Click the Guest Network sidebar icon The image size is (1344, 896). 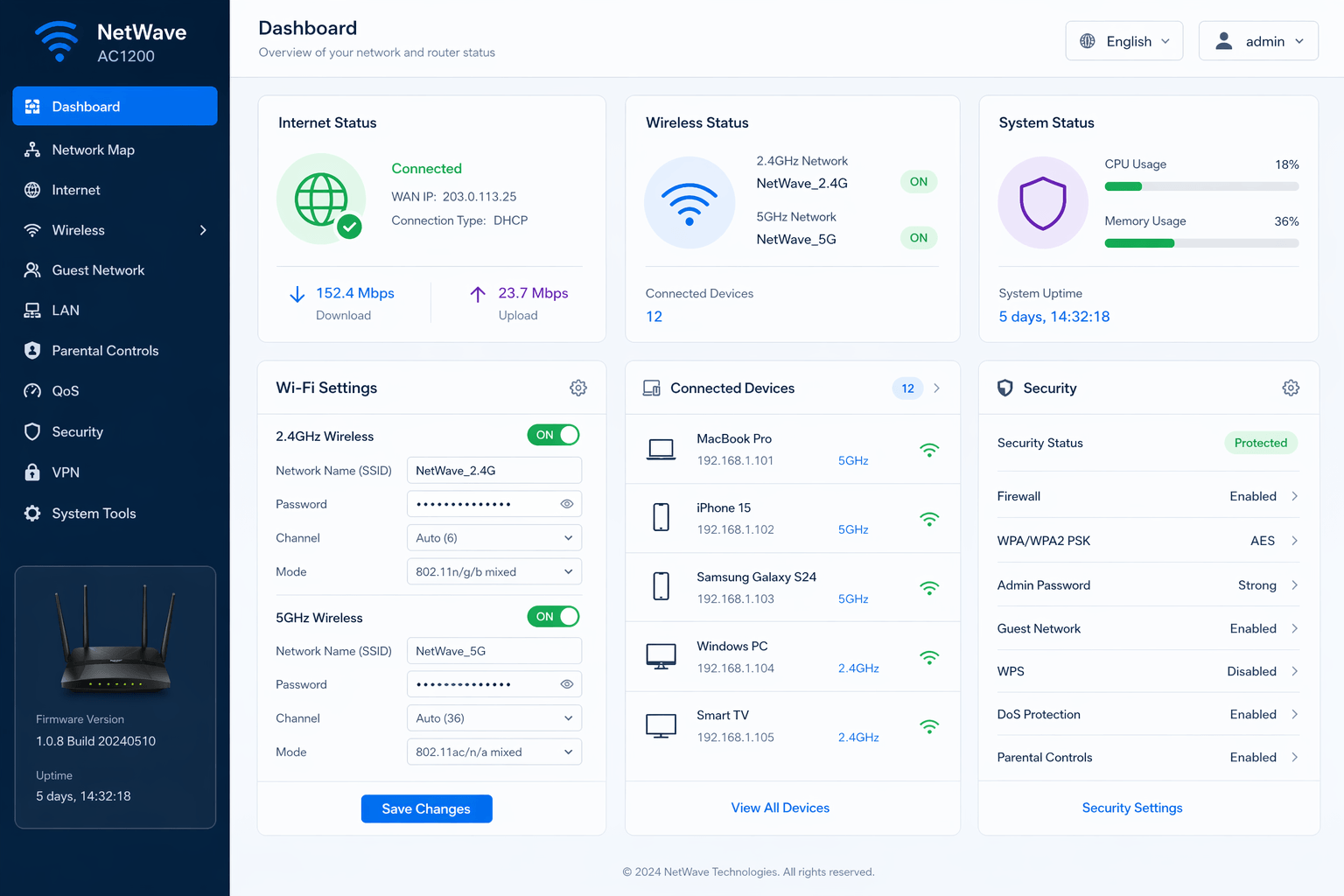pyautogui.click(x=32, y=269)
